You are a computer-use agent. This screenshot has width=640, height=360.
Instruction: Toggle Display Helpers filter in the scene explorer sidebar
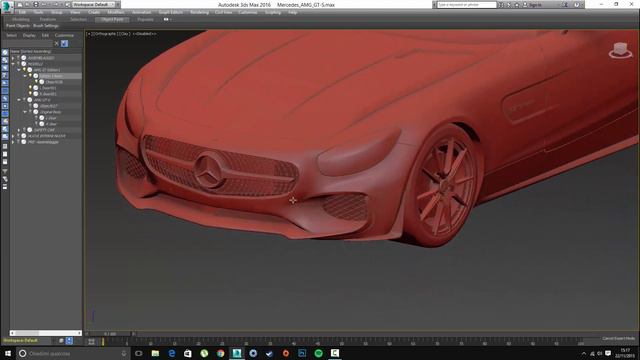click(5, 83)
